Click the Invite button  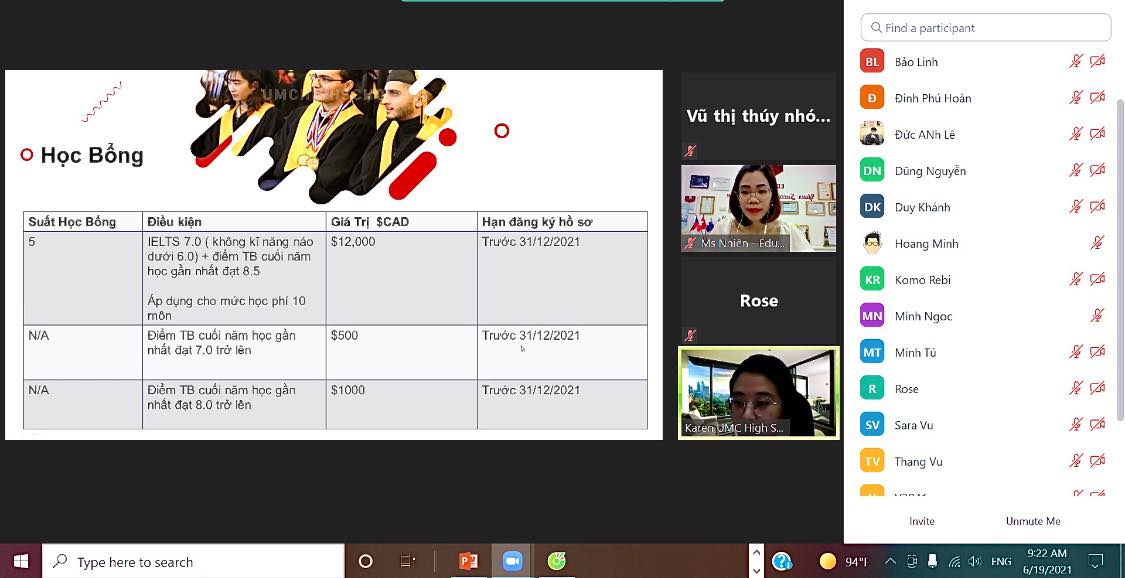[x=922, y=521]
